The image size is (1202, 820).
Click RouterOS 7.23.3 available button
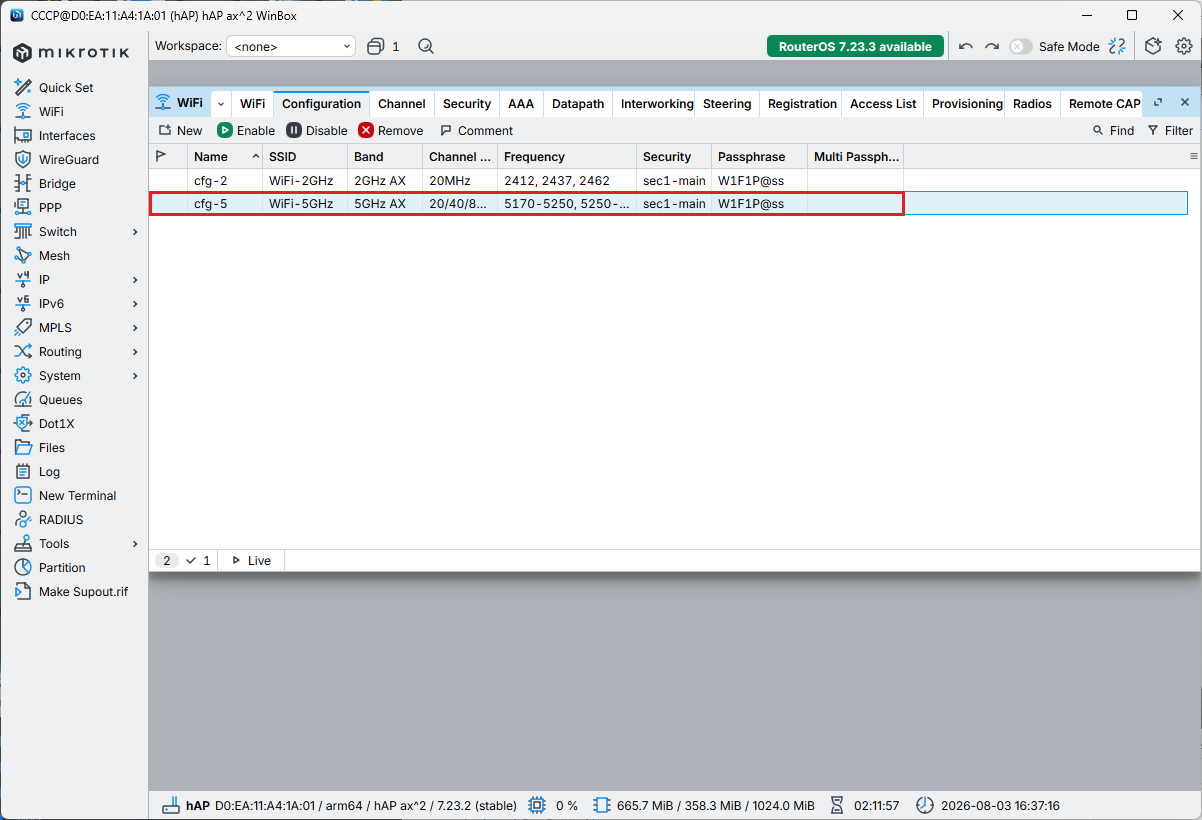pos(855,46)
